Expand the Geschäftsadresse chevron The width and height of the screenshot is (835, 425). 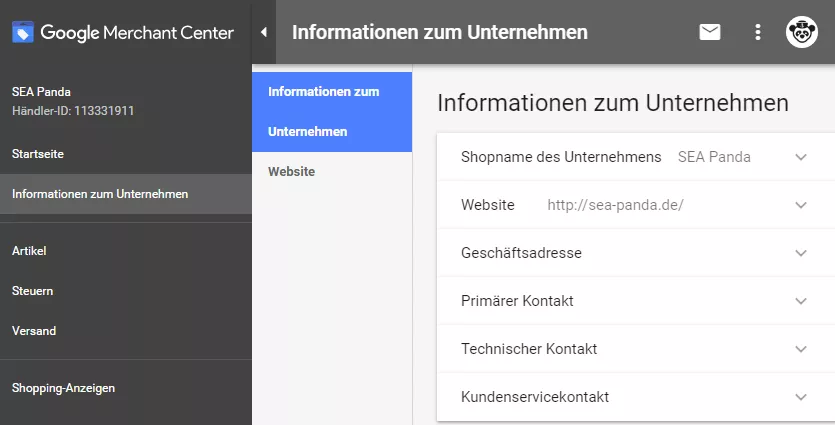click(x=801, y=253)
